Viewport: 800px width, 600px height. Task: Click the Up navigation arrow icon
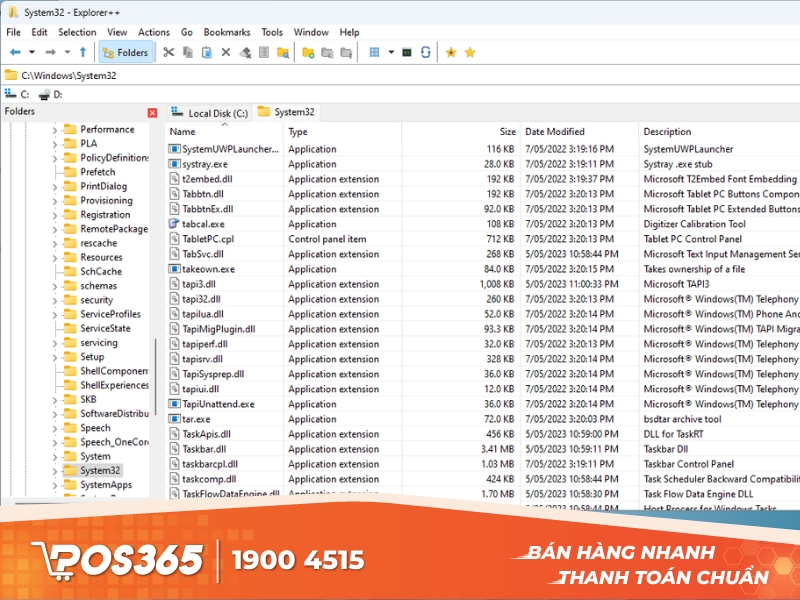[x=81, y=52]
